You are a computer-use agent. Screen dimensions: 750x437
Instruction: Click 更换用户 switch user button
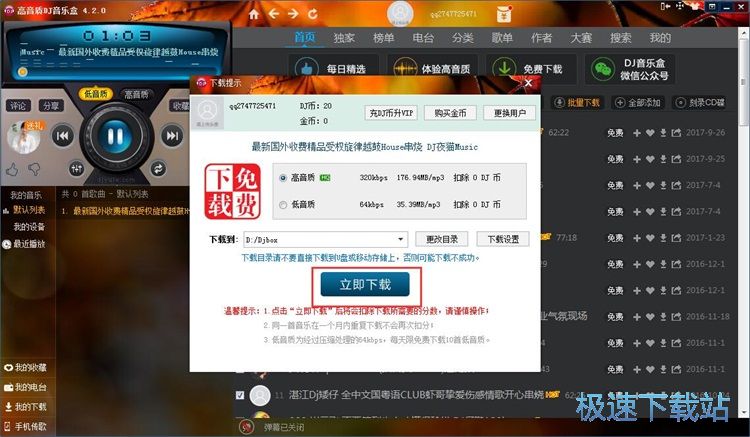(x=509, y=113)
